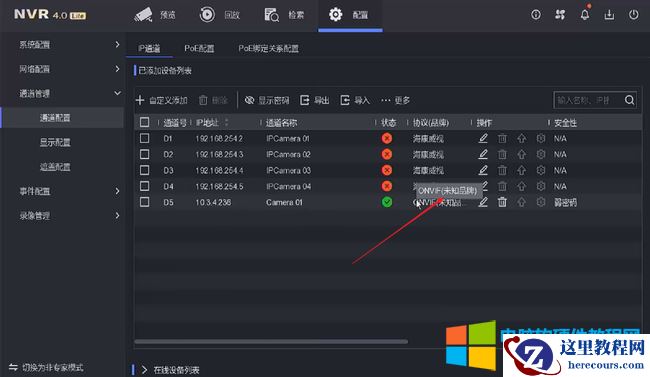
Task: Open settings gear for D3 row
Action: [541, 170]
